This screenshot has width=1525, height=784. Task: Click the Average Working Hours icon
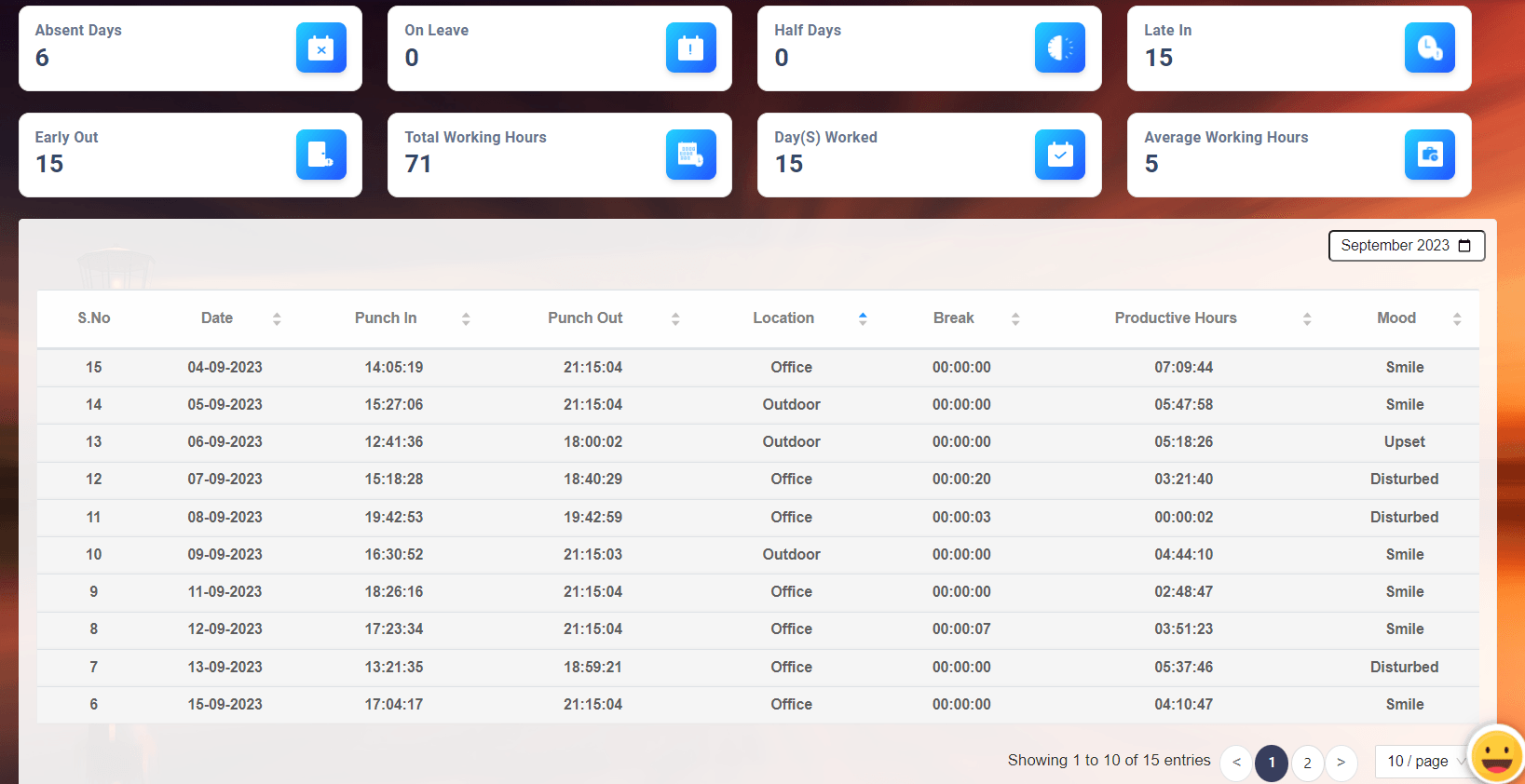coord(1429,155)
